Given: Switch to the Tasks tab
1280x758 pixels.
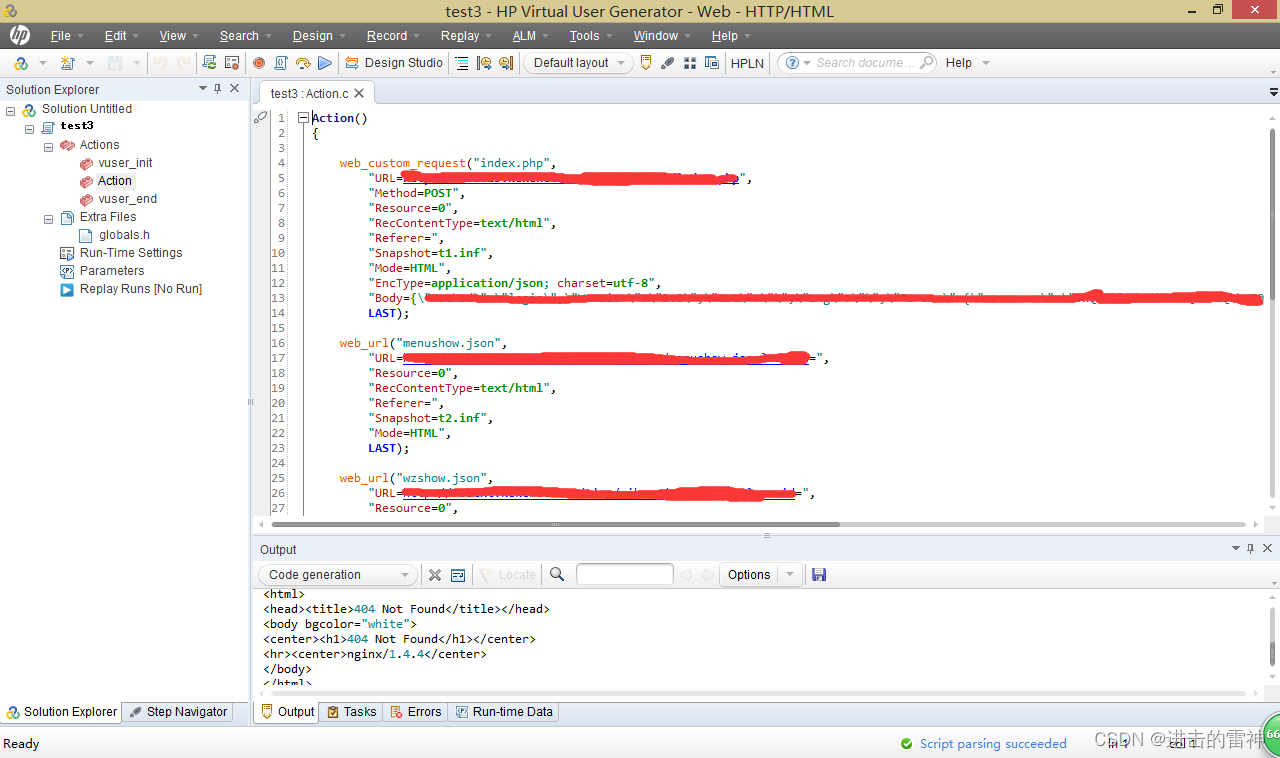Looking at the screenshot, I should (x=352, y=712).
